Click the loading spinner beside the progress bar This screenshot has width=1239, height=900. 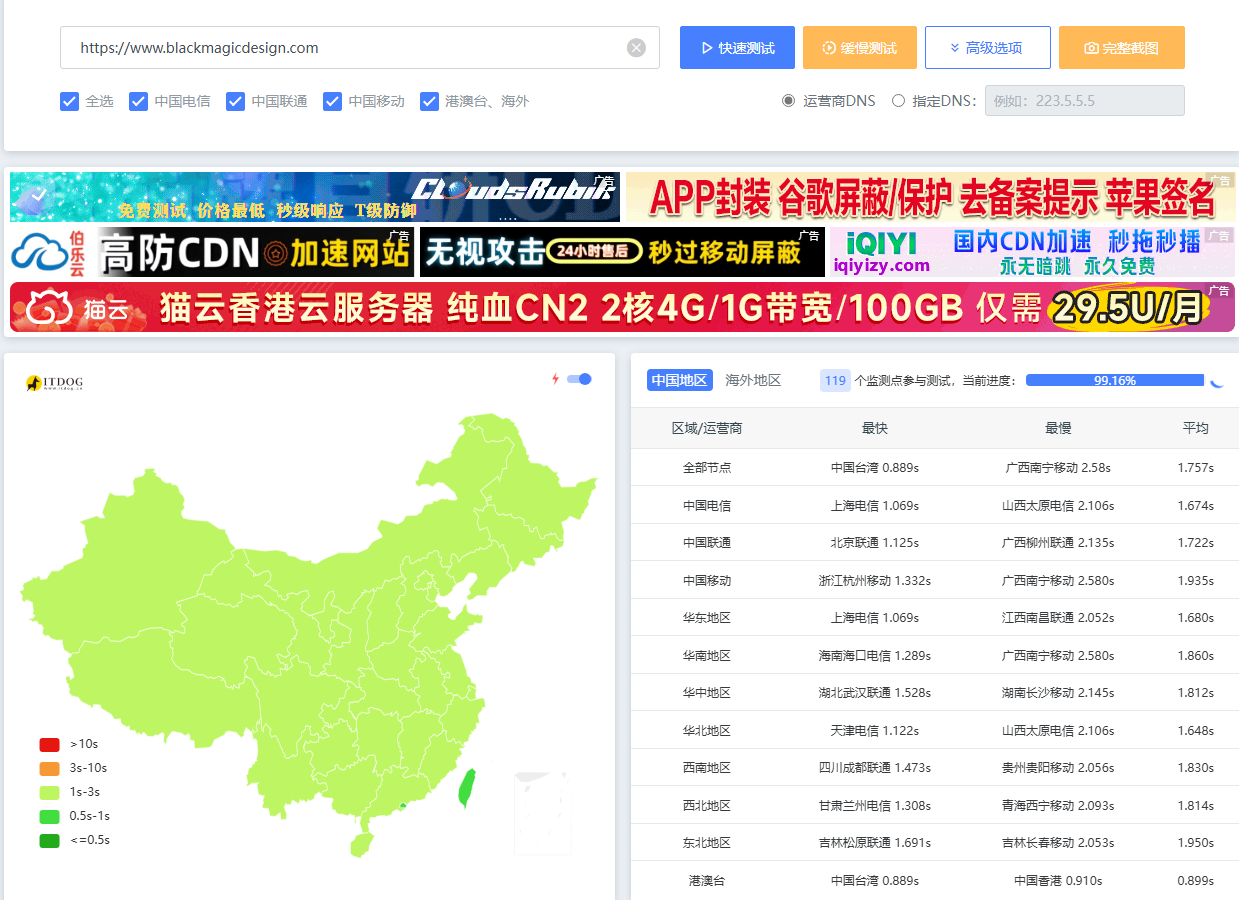pos(1217,380)
